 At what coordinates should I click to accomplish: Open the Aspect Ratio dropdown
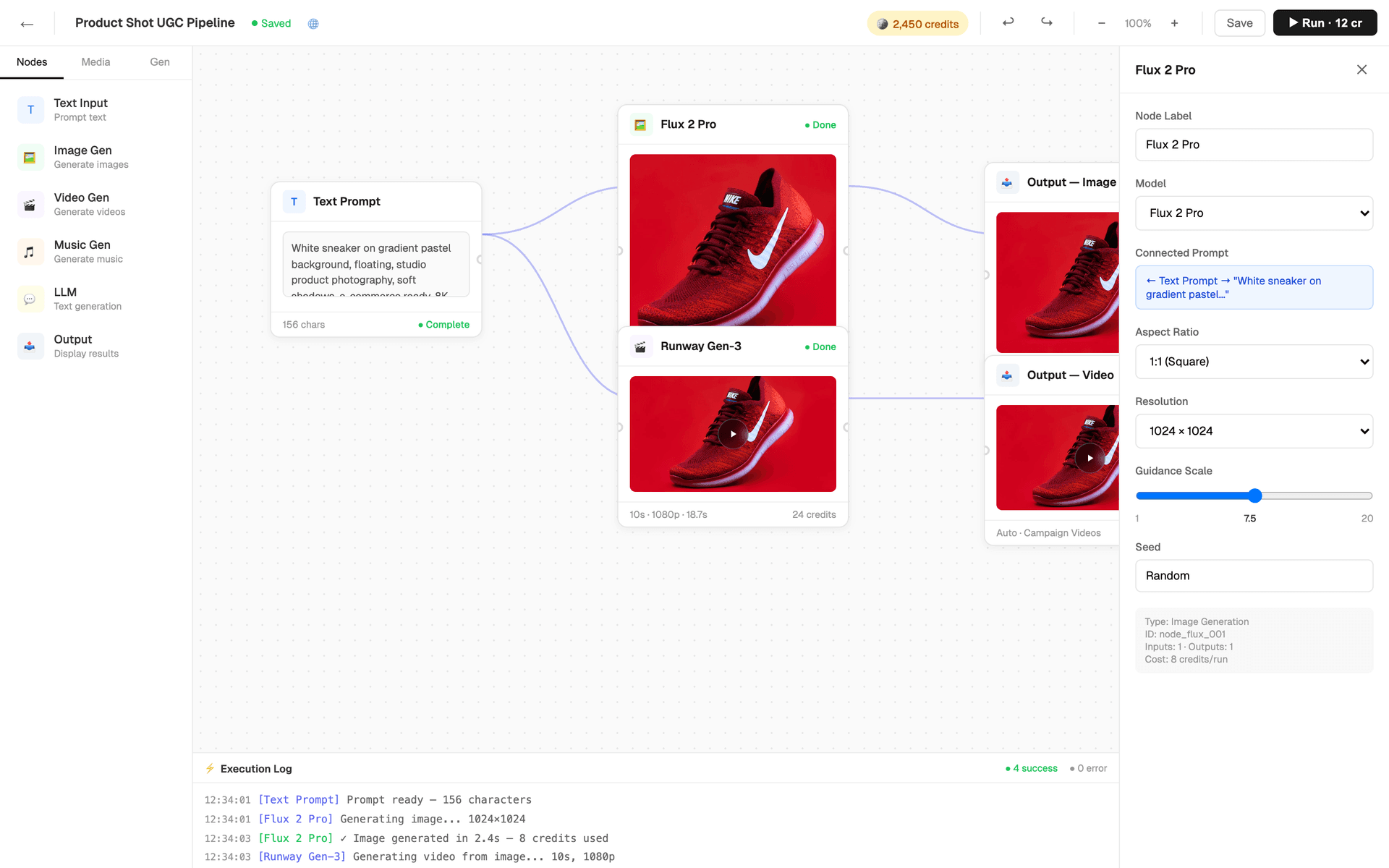click(x=1254, y=362)
